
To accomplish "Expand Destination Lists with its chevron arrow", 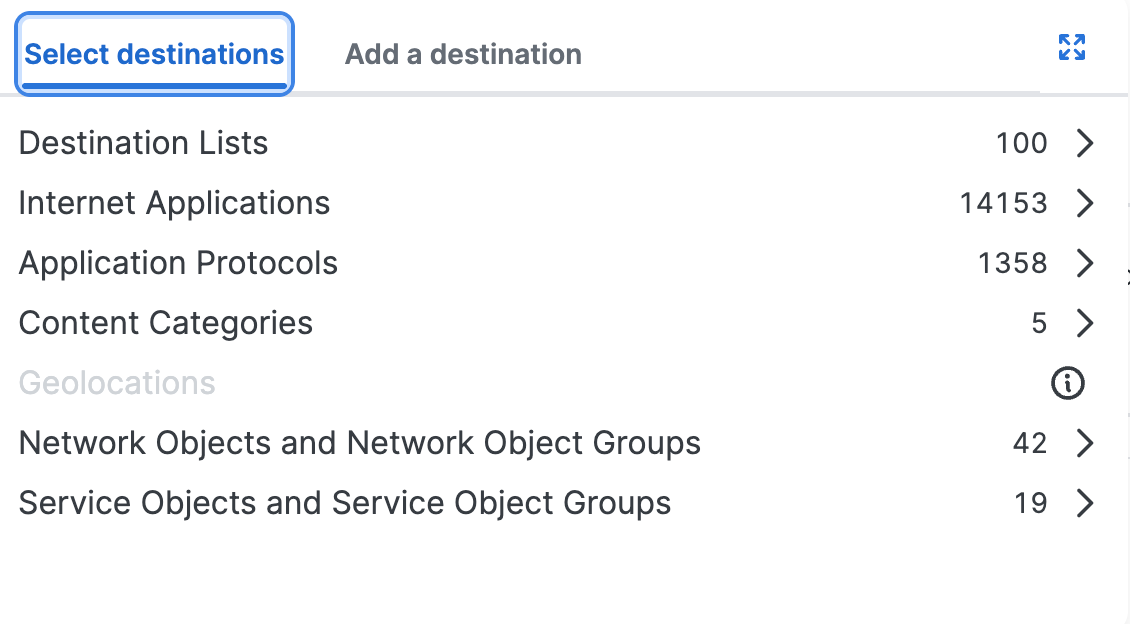I will click(1085, 143).
